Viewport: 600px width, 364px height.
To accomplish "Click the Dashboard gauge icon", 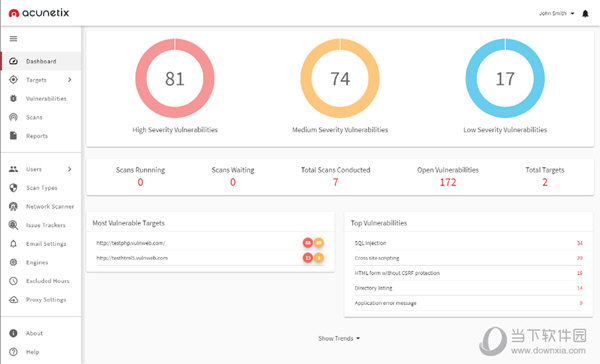I will pyautogui.click(x=13, y=61).
